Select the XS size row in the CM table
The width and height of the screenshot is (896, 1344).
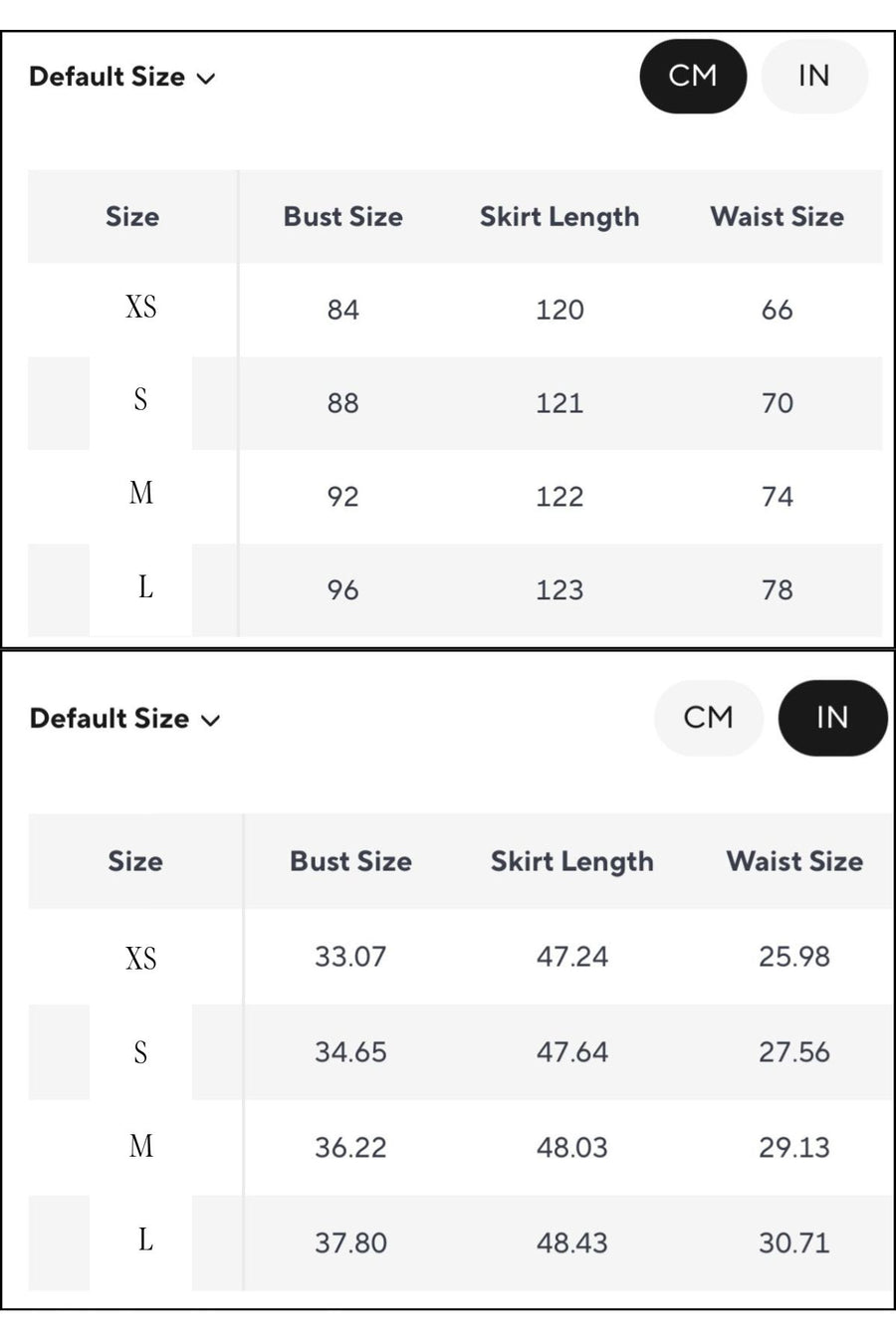(141, 307)
